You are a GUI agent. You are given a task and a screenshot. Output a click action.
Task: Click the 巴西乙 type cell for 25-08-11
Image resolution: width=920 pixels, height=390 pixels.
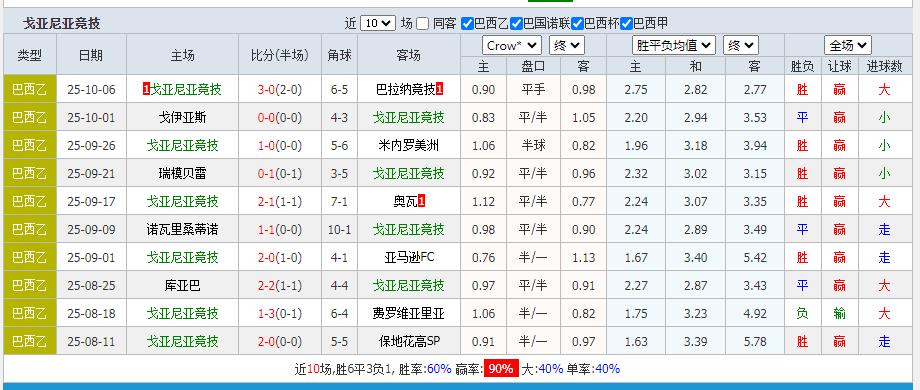pyautogui.click(x=29, y=341)
